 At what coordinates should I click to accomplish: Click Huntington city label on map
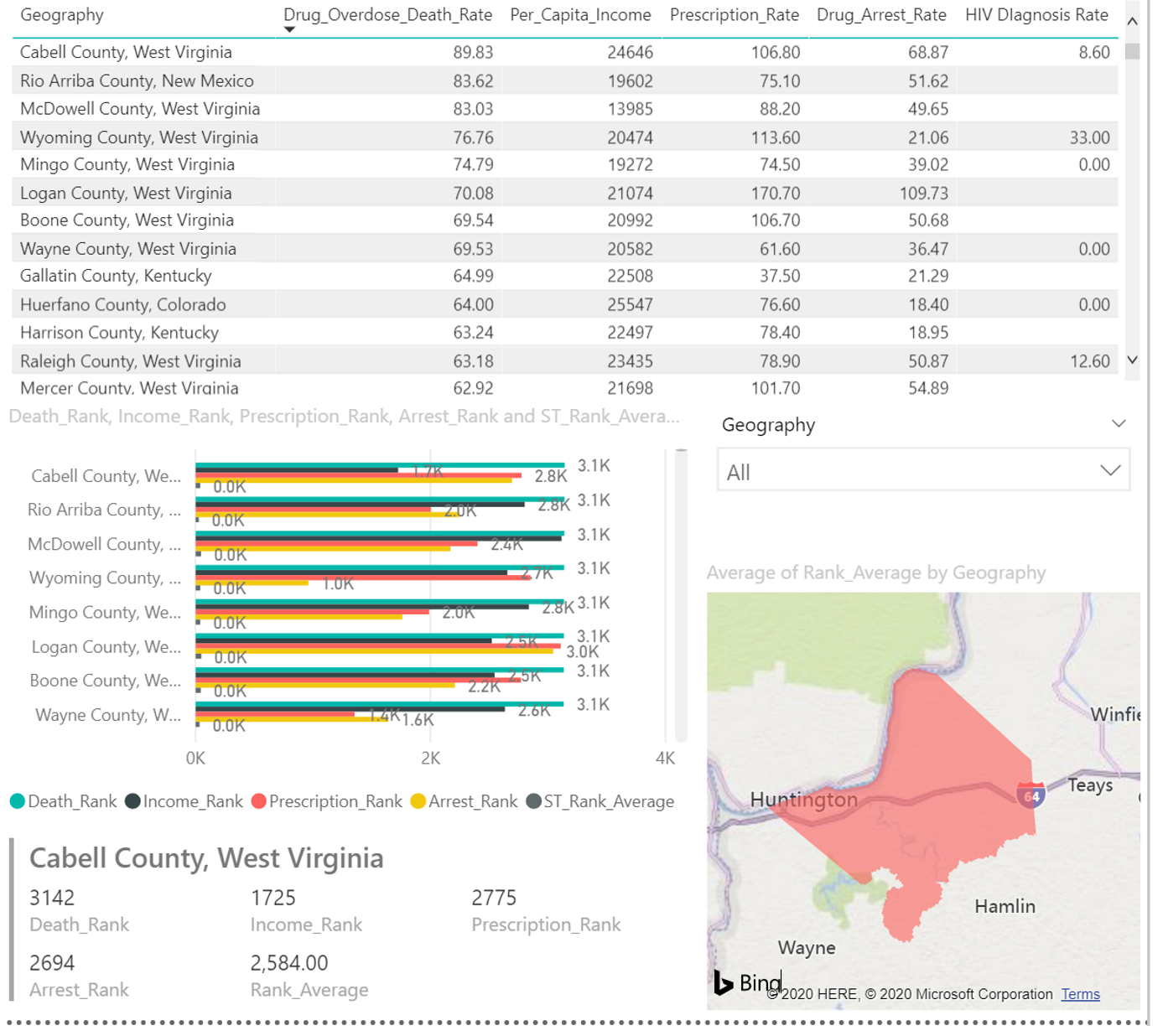pyautogui.click(x=803, y=800)
